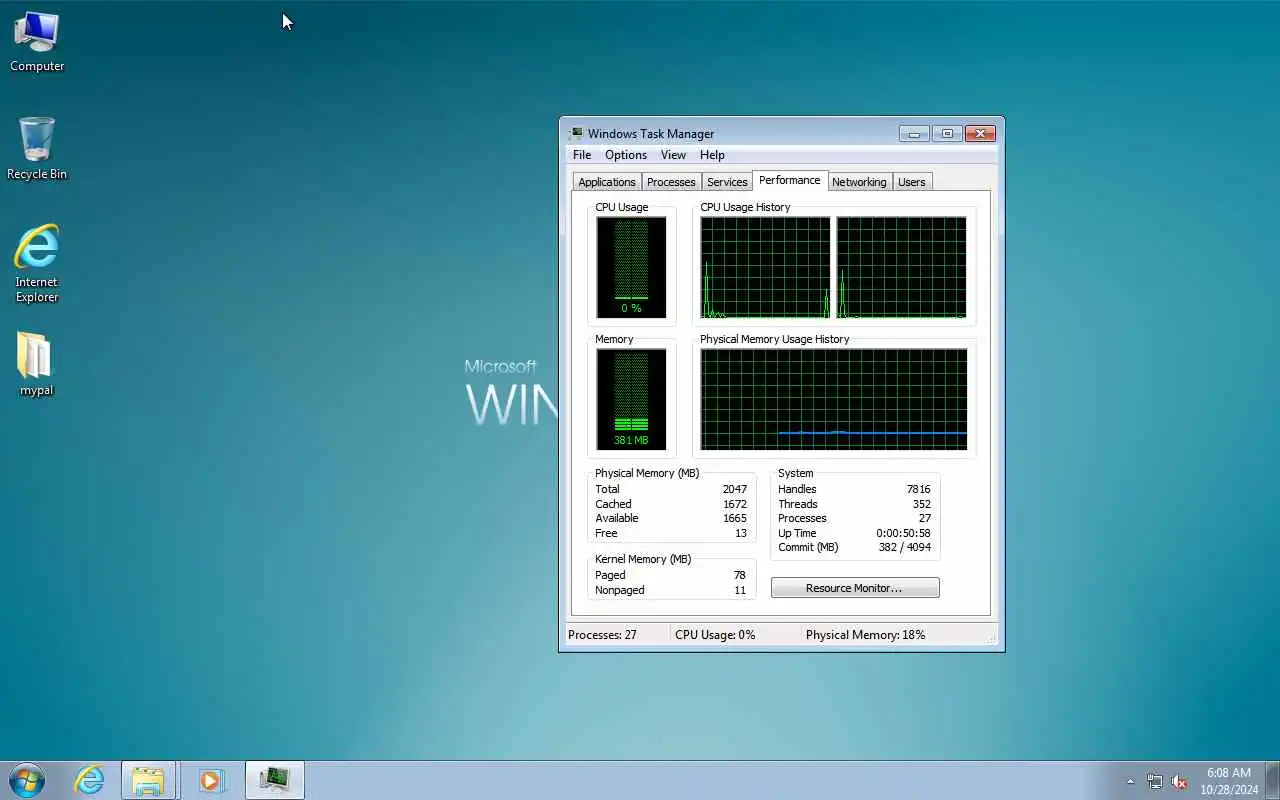Select the Performance tab

[790, 180]
